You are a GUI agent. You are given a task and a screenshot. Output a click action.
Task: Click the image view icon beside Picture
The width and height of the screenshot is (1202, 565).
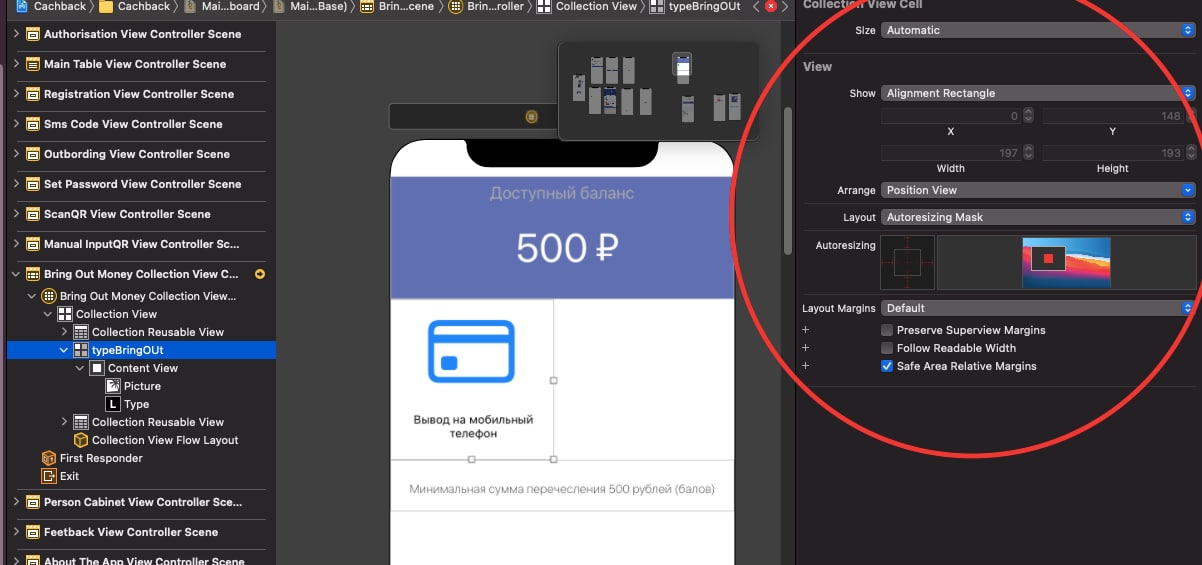[113, 386]
